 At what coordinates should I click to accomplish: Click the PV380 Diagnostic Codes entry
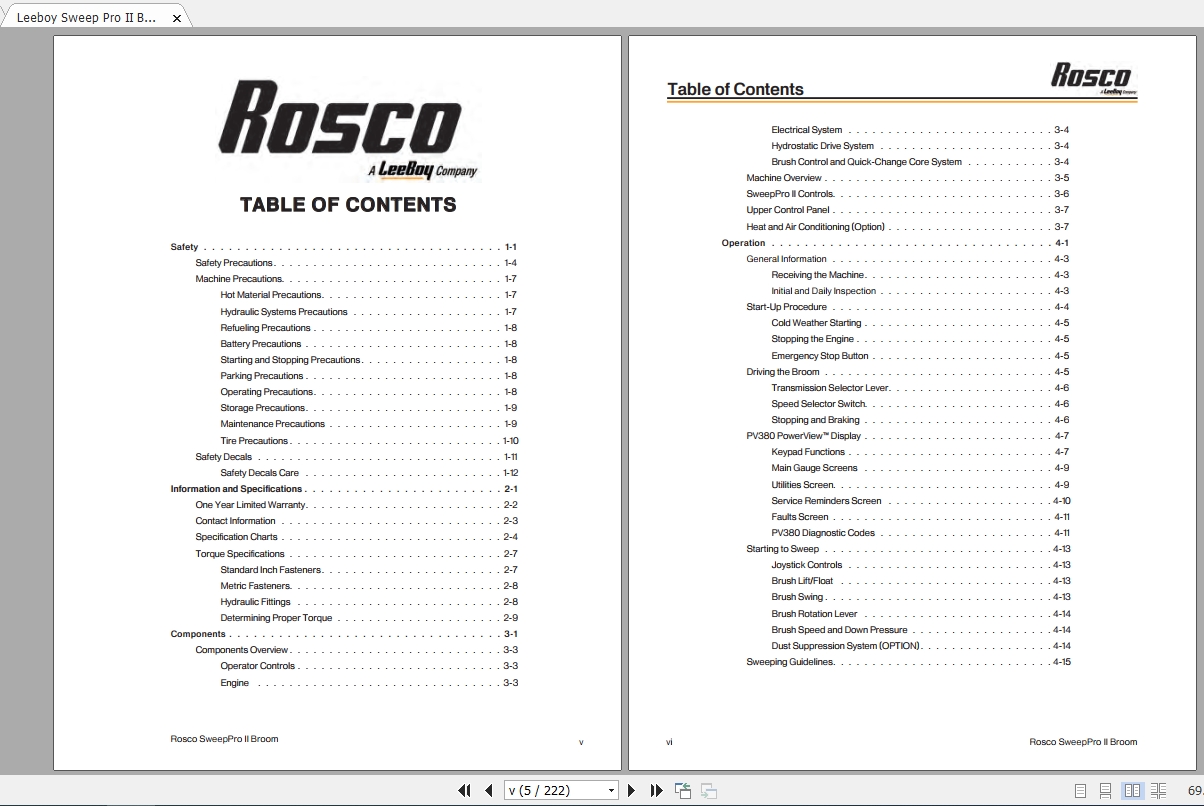click(920, 533)
